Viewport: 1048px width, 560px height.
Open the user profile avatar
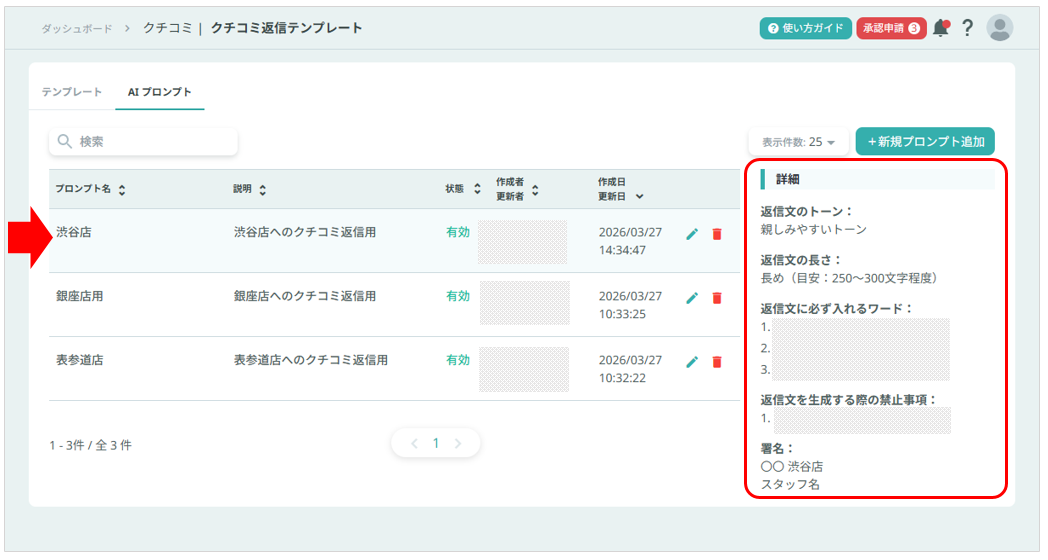999,28
